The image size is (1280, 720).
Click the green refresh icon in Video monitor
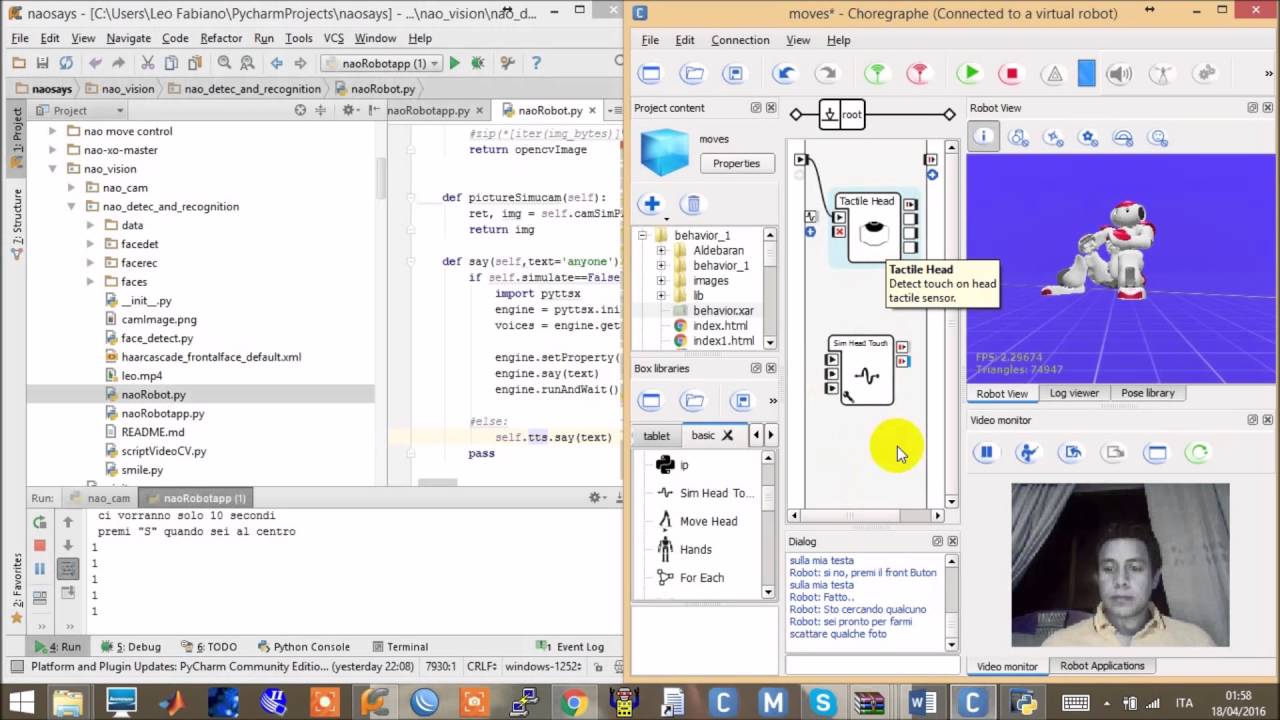1197,452
